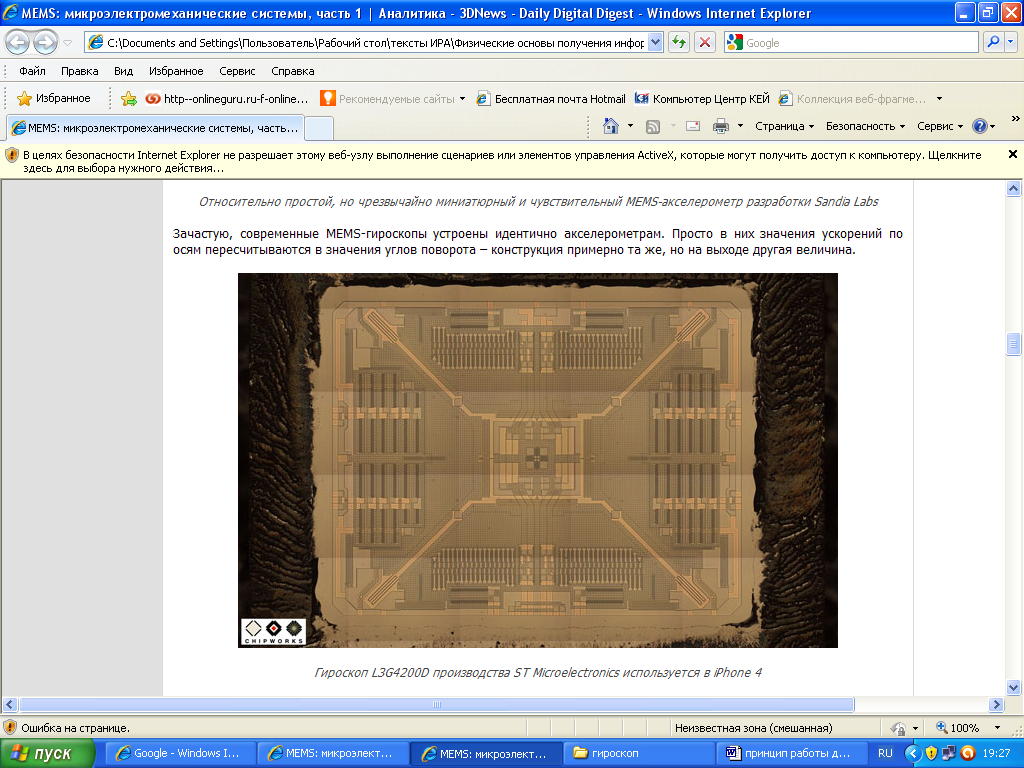The width and height of the screenshot is (1024, 768).
Task: Open the Избранное menu in menu bar
Action: point(176,71)
